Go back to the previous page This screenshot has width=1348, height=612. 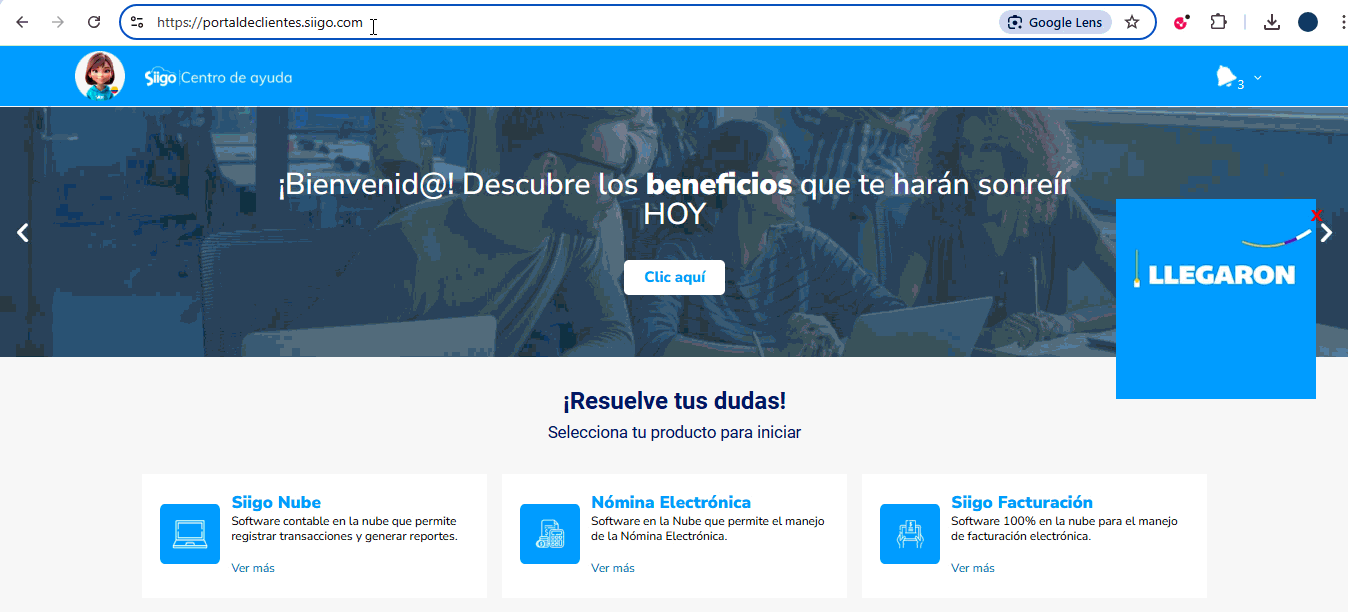(x=22, y=22)
